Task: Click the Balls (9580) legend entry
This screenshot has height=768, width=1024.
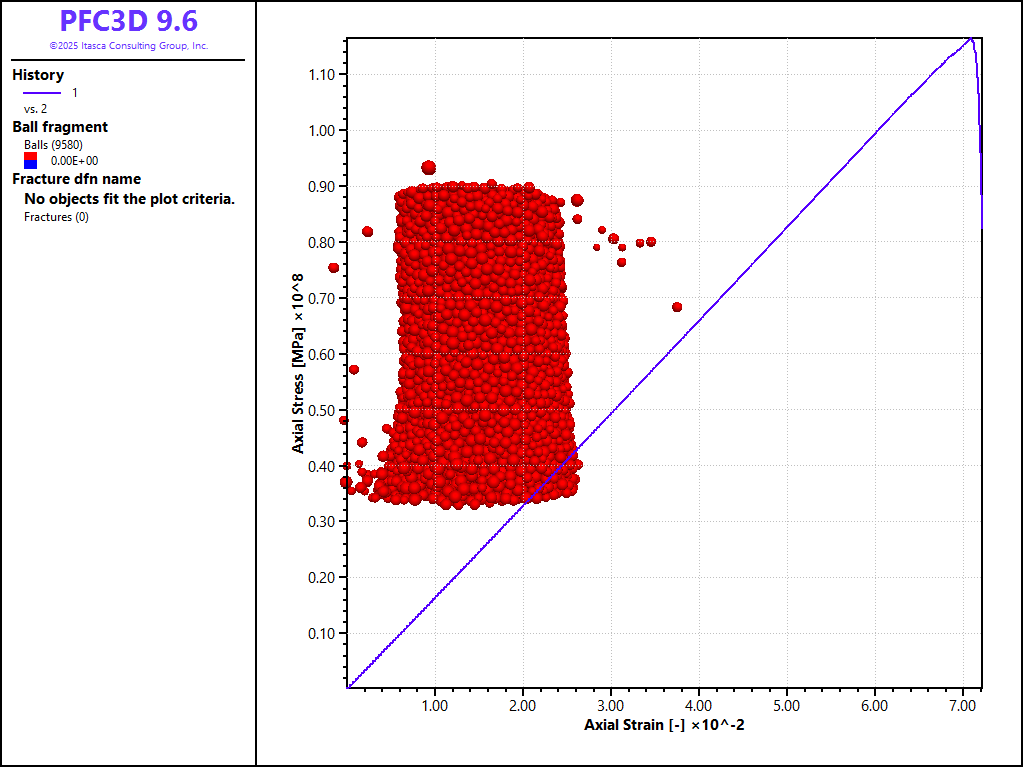Action: 53,145
